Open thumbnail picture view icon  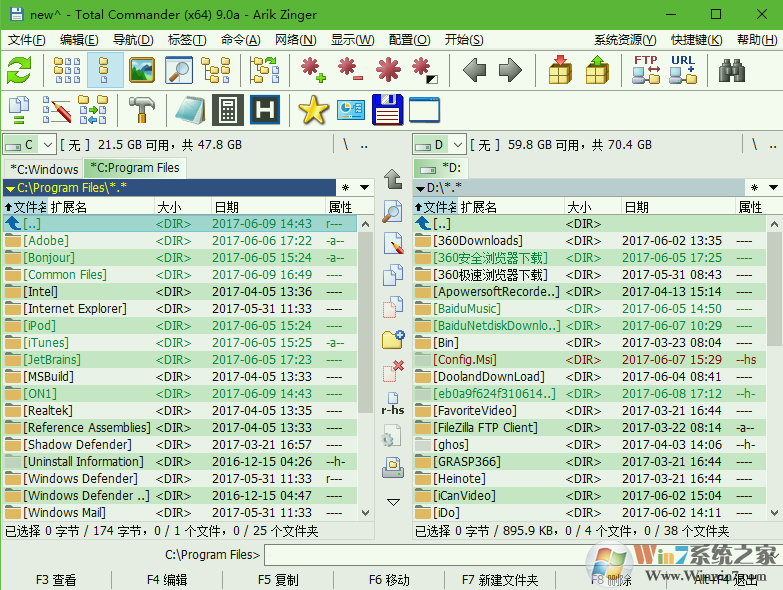(x=142, y=70)
